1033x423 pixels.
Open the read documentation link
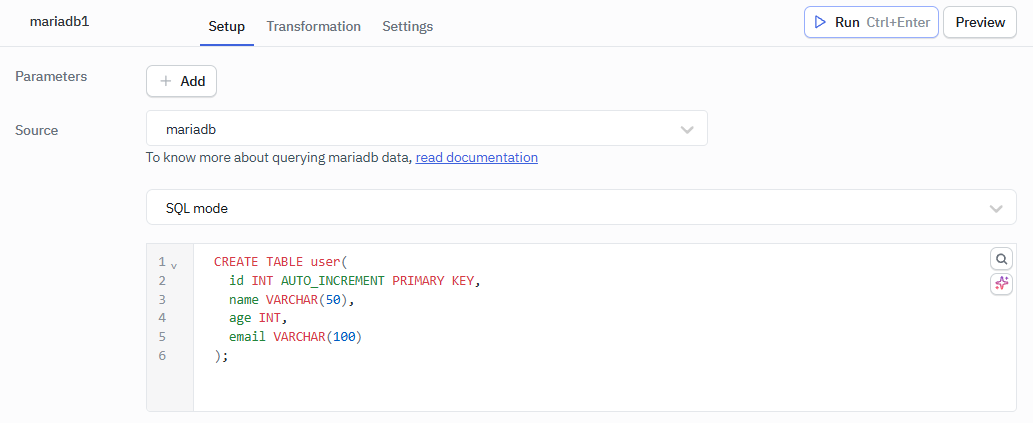pos(476,157)
